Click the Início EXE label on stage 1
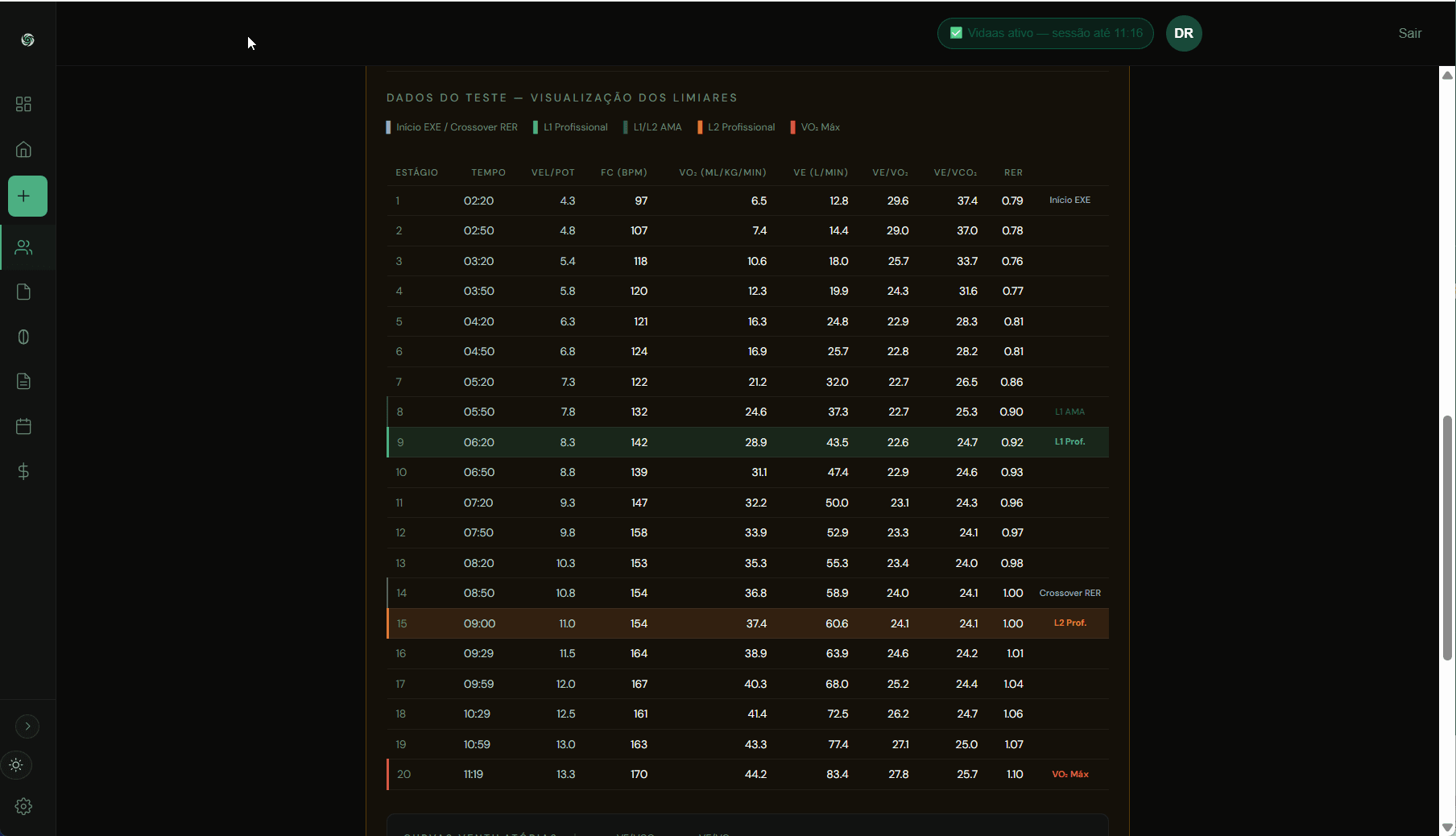Image resolution: width=1456 pixels, height=836 pixels. pyautogui.click(x=1069, y=200)
